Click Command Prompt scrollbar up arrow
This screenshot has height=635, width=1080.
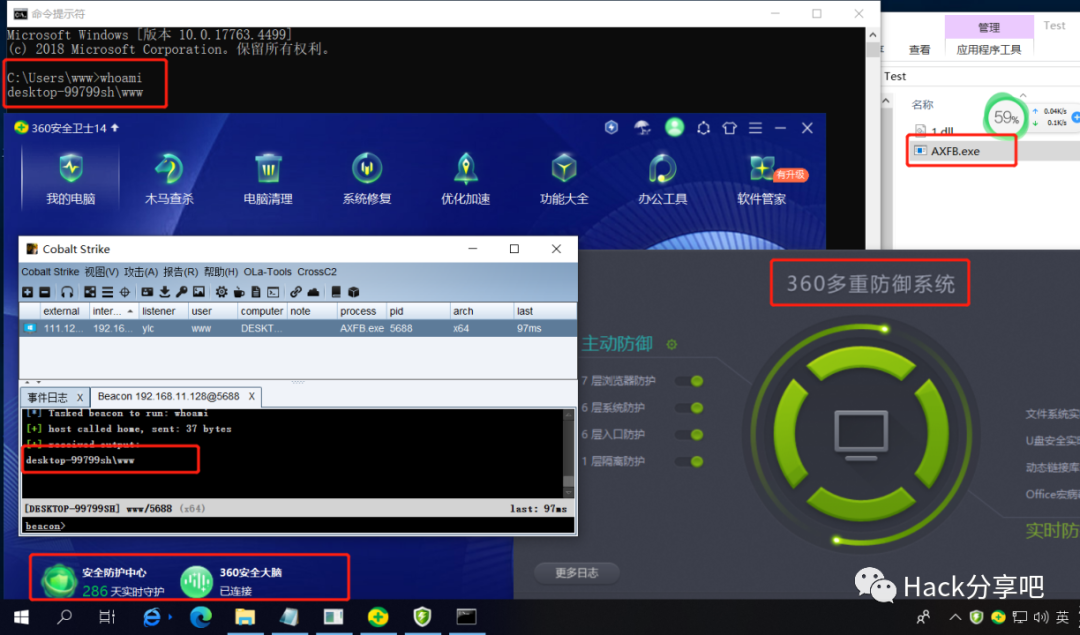873,34
